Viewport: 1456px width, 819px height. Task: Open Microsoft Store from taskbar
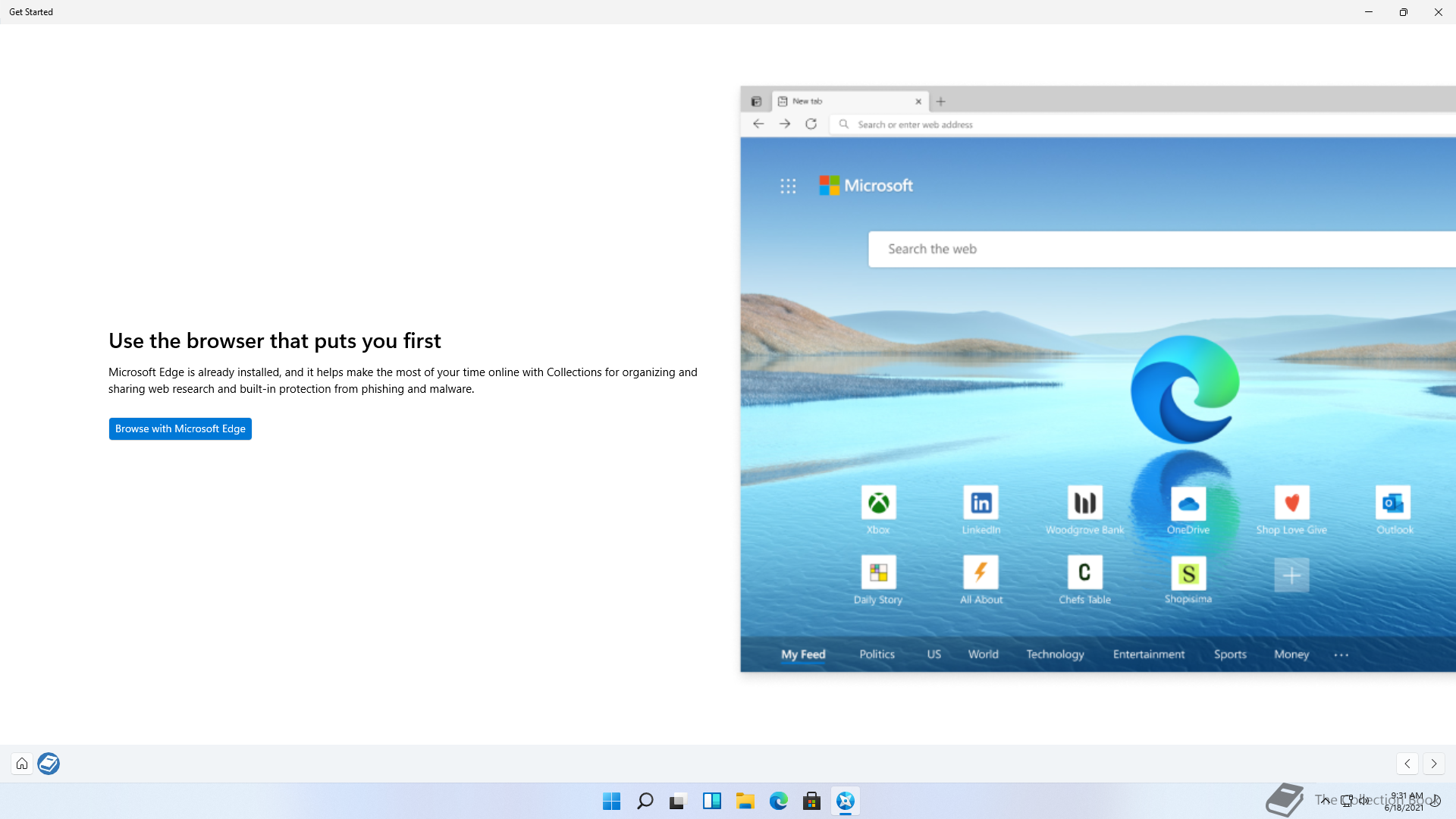[x=811, y=801]
